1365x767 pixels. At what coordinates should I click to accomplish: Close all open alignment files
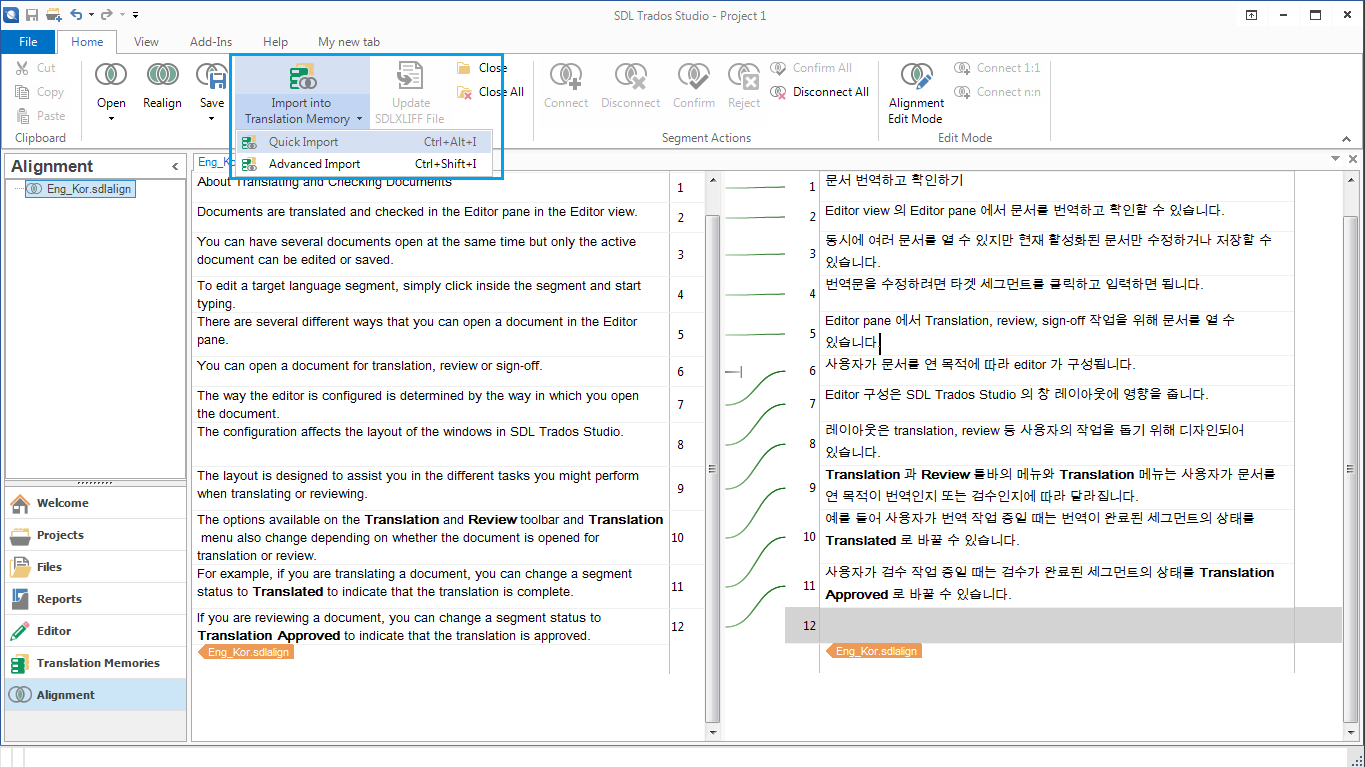tap(489, 90)
